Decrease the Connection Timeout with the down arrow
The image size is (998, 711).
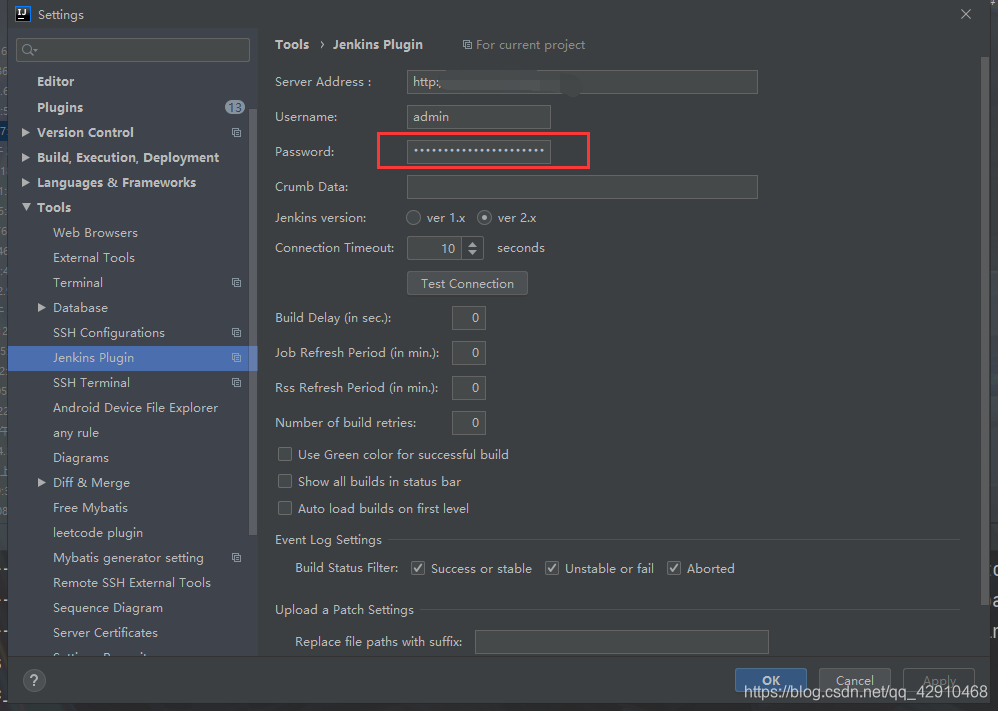(x=472, y=253)
